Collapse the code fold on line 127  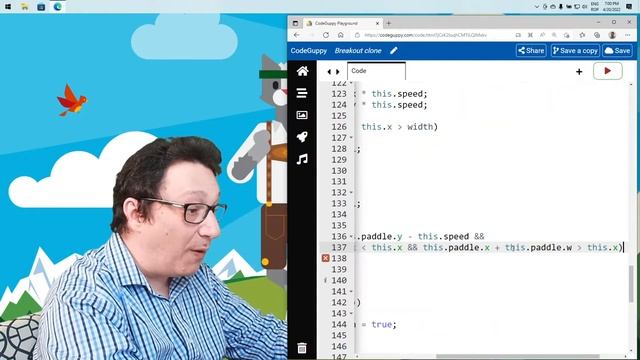point(351,138)
